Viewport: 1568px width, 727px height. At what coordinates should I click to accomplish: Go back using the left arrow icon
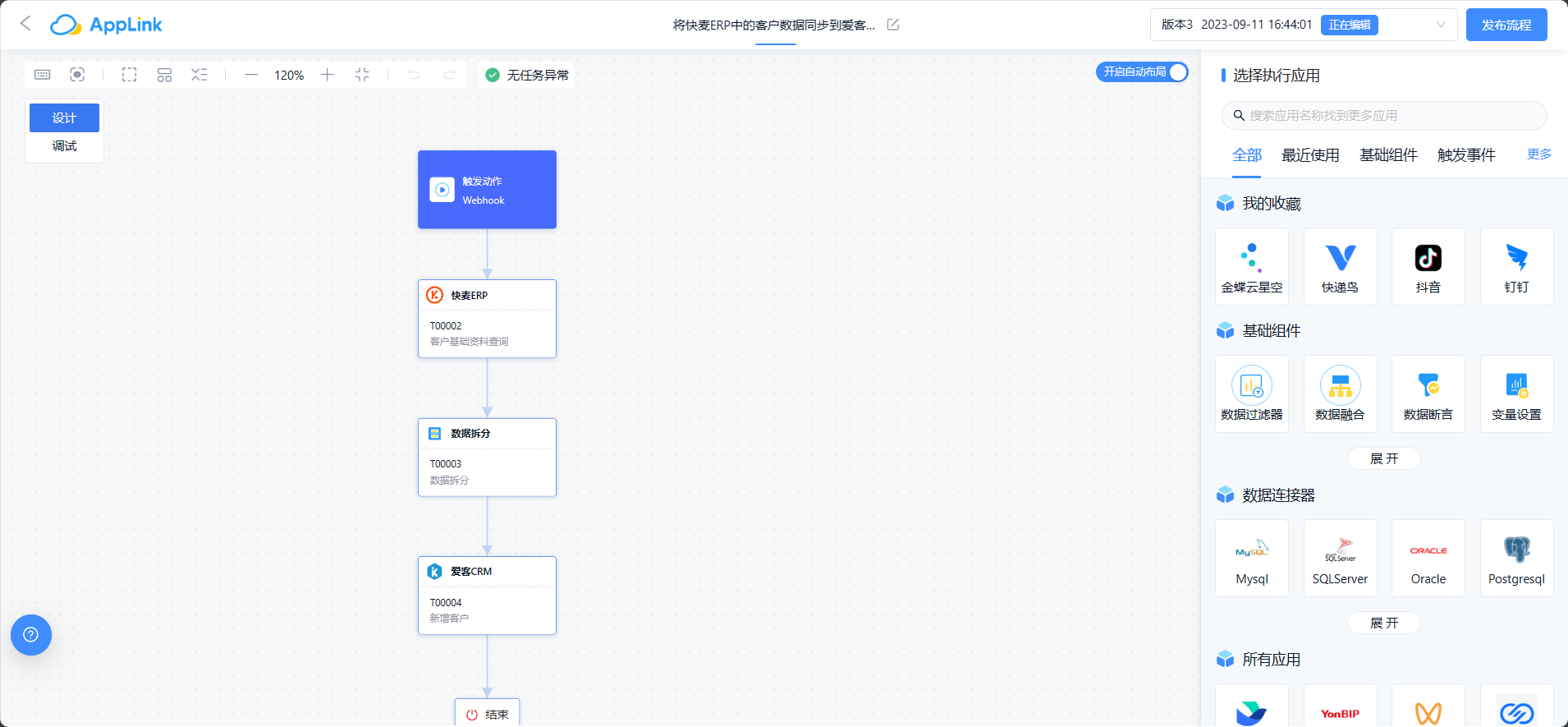pyautogui.click(x=25, y=24)
